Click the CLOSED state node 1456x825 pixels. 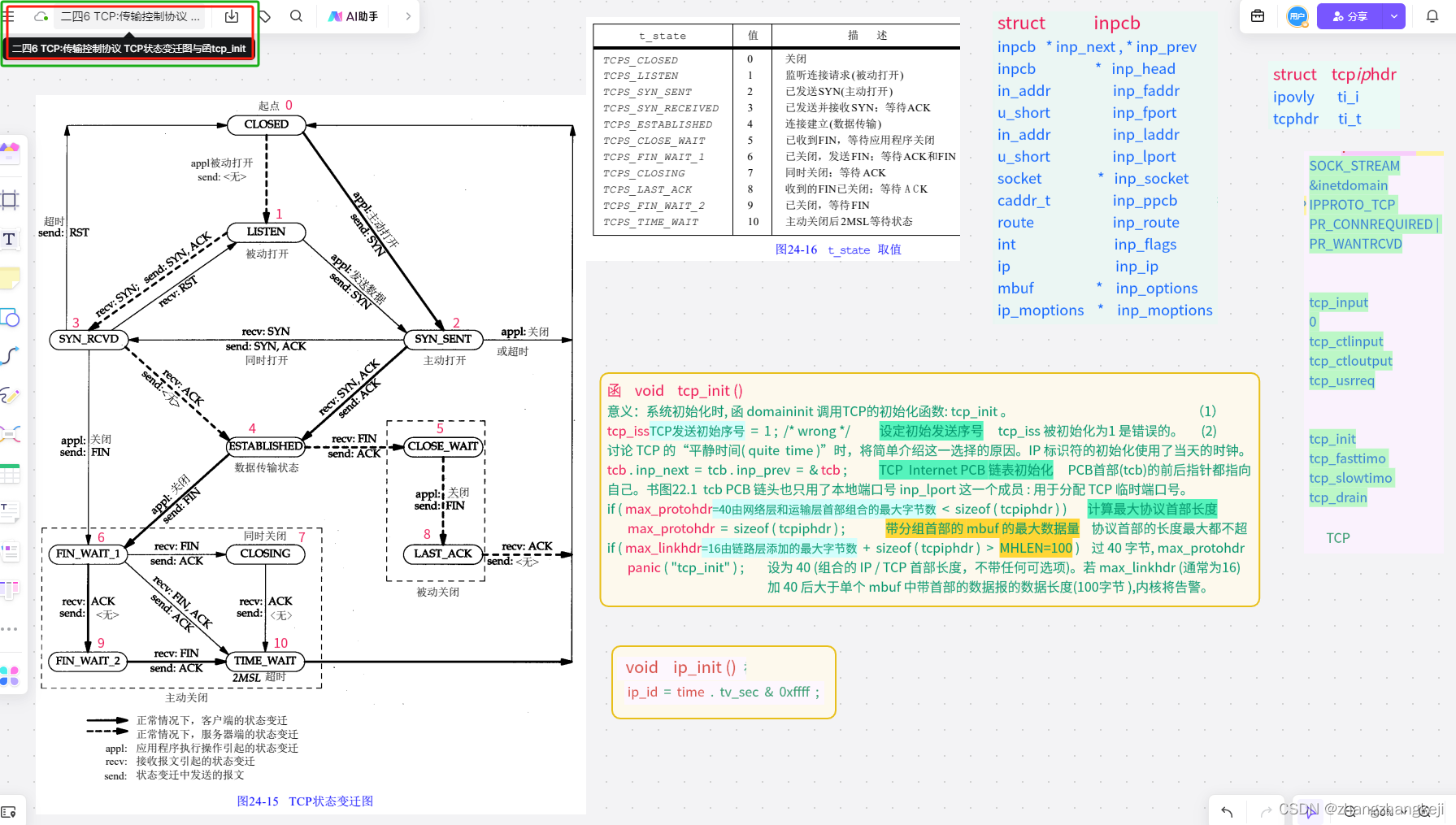pos(266,124)
